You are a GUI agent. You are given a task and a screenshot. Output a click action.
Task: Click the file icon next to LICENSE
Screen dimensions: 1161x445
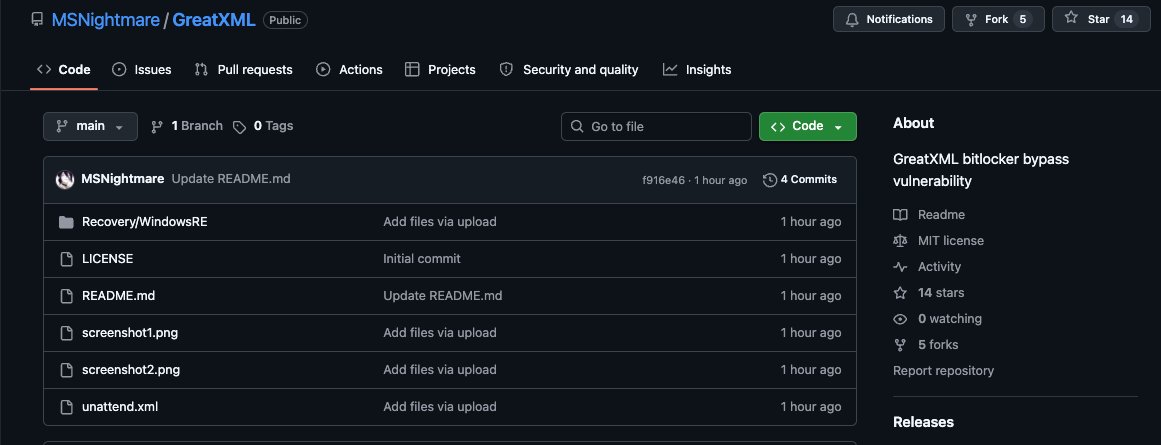coord(67,259)
